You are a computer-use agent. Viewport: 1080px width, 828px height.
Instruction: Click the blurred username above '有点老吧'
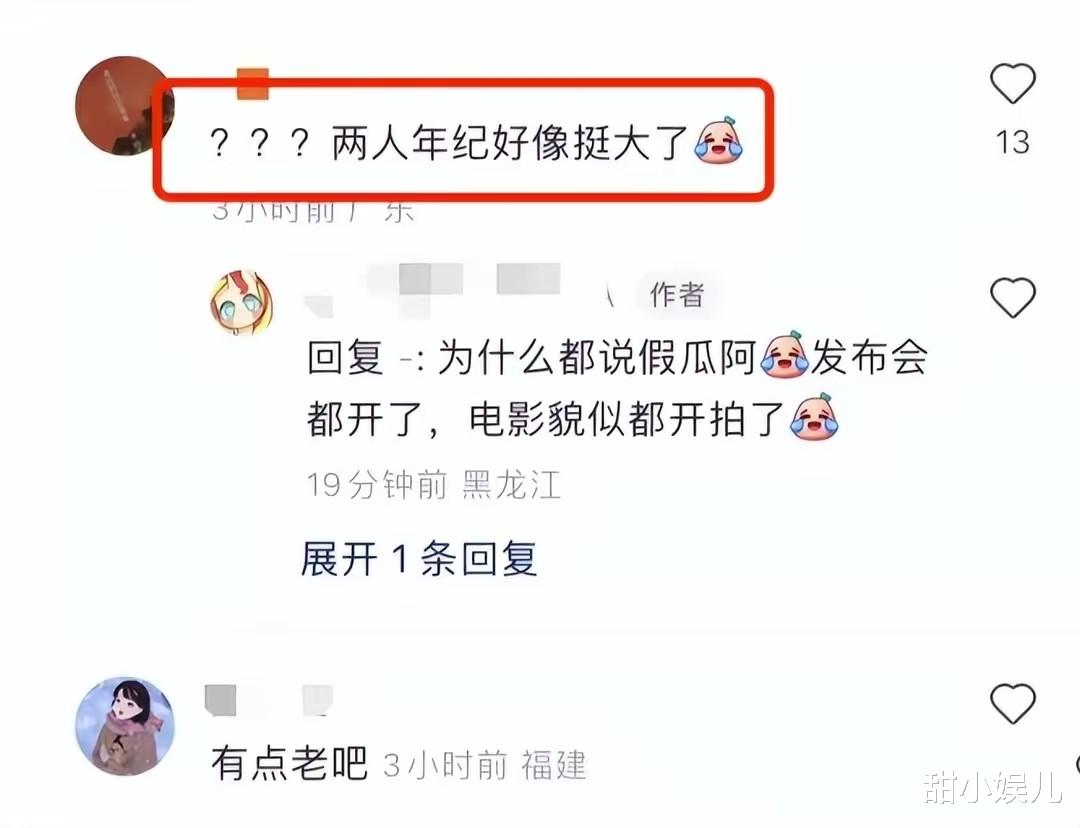click(270, 700)
